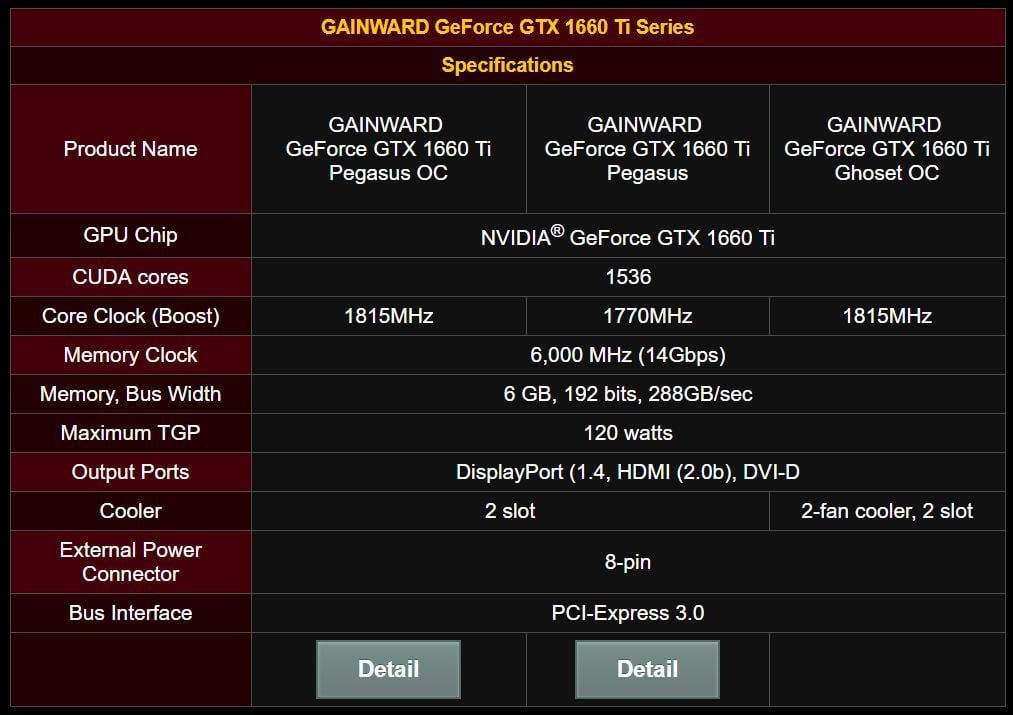This screenshot has width=1013, height=715.
Task: Click the GPU Chip row label
Action: 130,236
